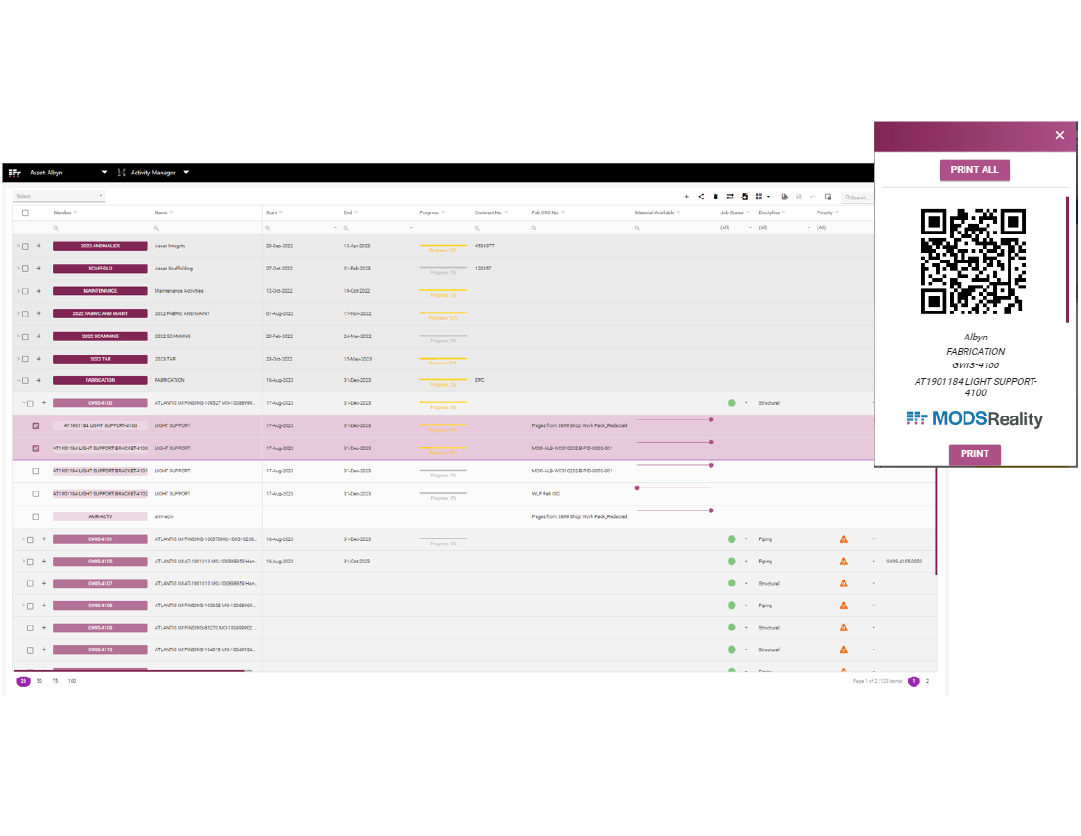
Task: Set page size to 50 rows
Action: 39,681
